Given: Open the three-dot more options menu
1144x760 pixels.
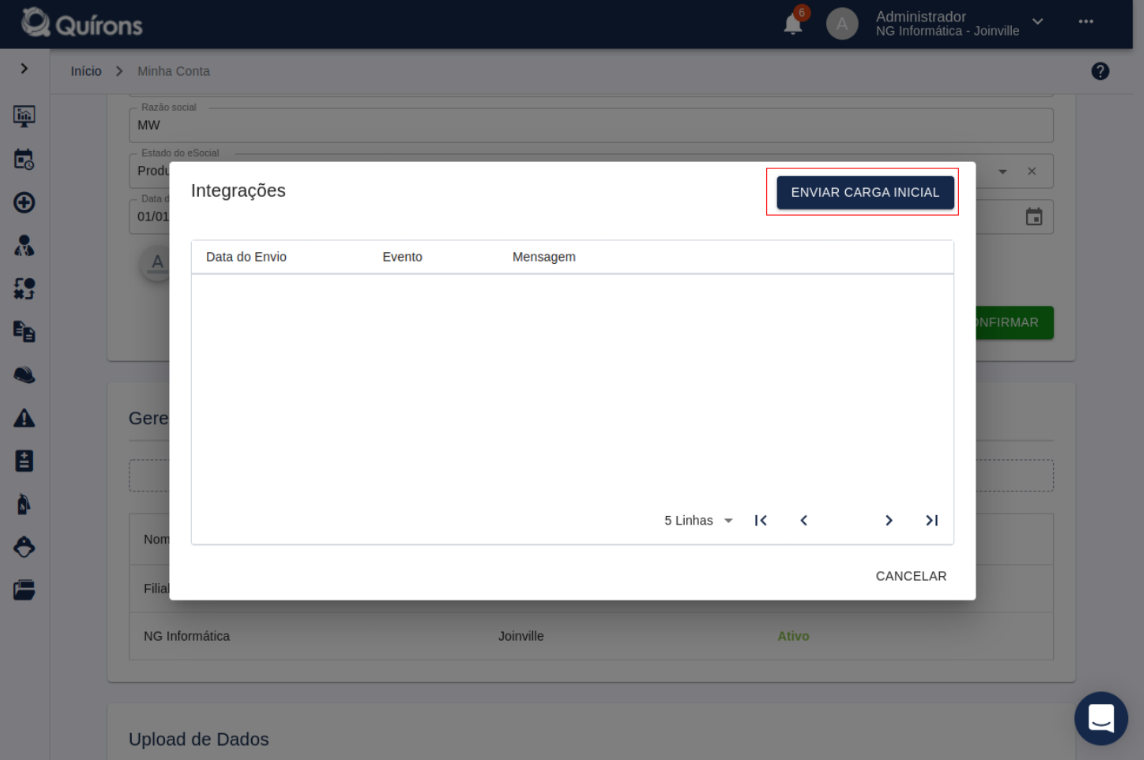Looking at the screenshot, I should tap(1086, 22).
